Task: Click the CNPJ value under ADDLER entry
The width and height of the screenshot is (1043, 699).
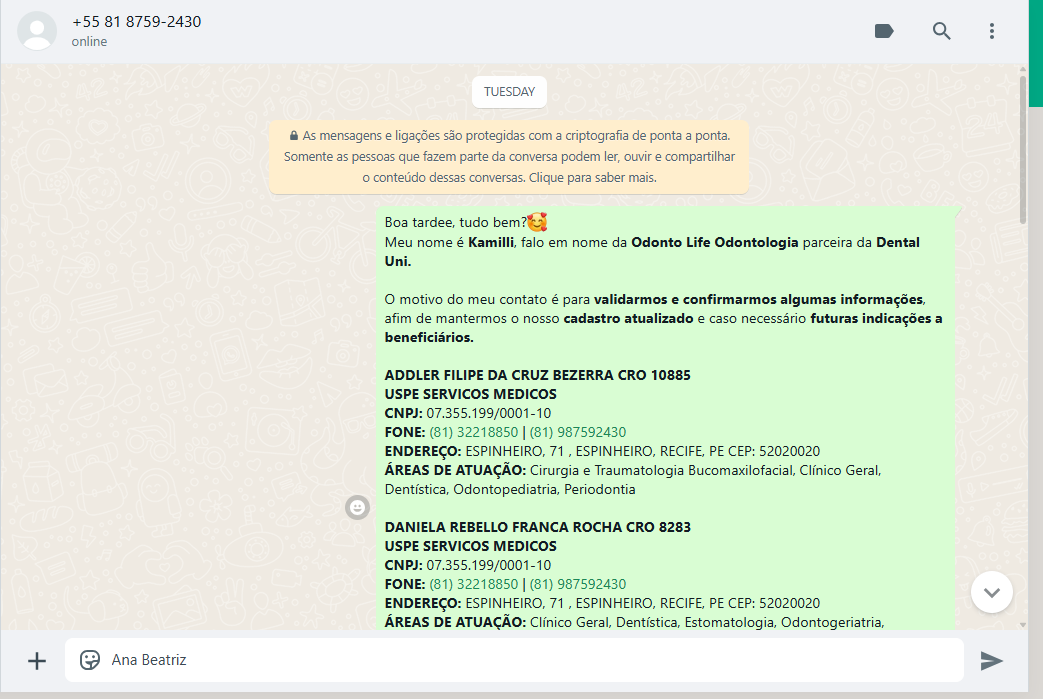Action: [488, 414]
